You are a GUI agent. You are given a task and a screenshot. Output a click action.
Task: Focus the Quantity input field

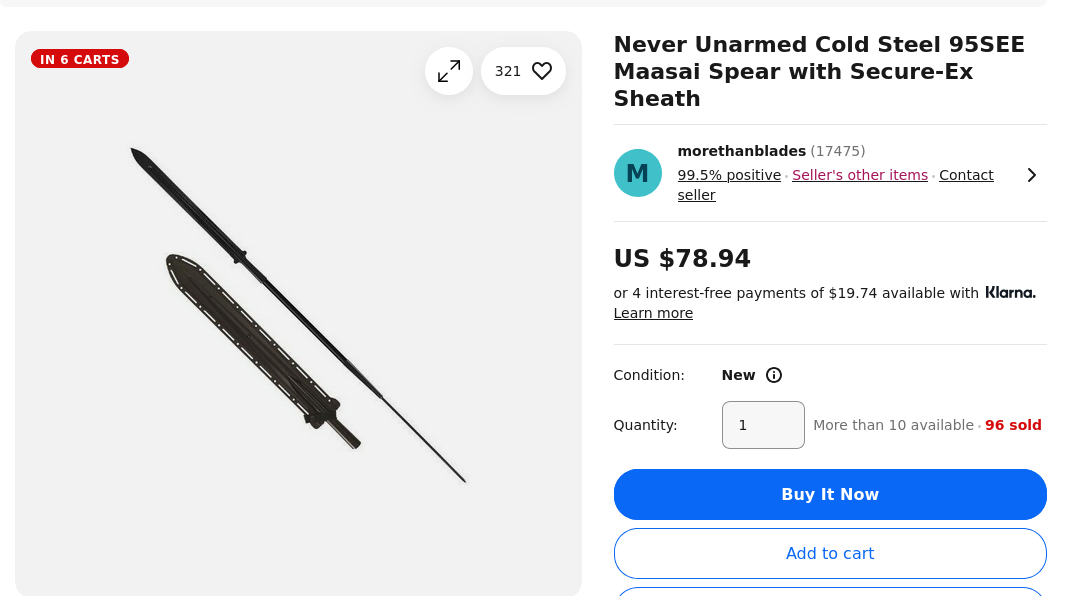click(763, 425)
